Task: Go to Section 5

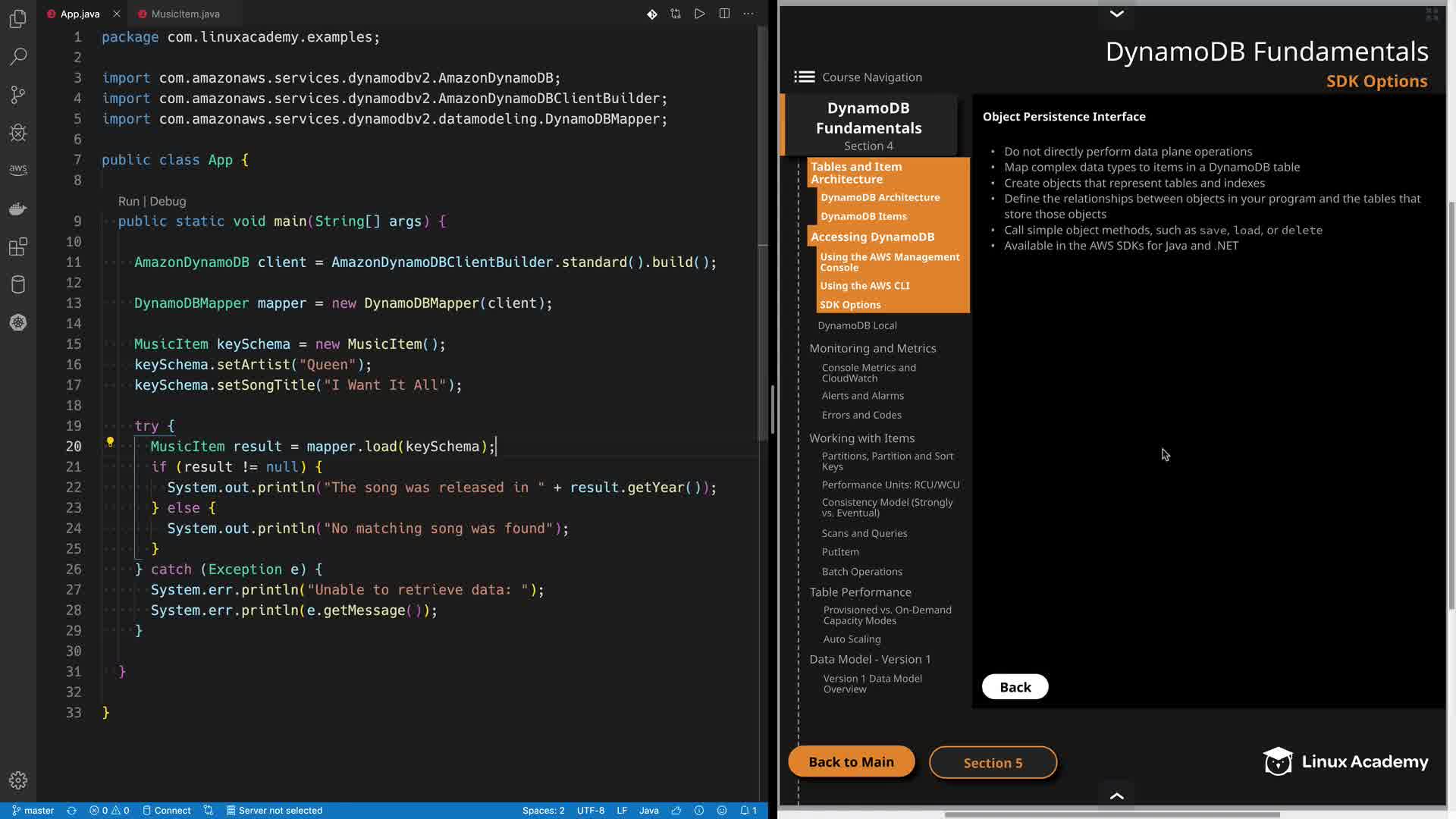Action: [x=992, y=762]
